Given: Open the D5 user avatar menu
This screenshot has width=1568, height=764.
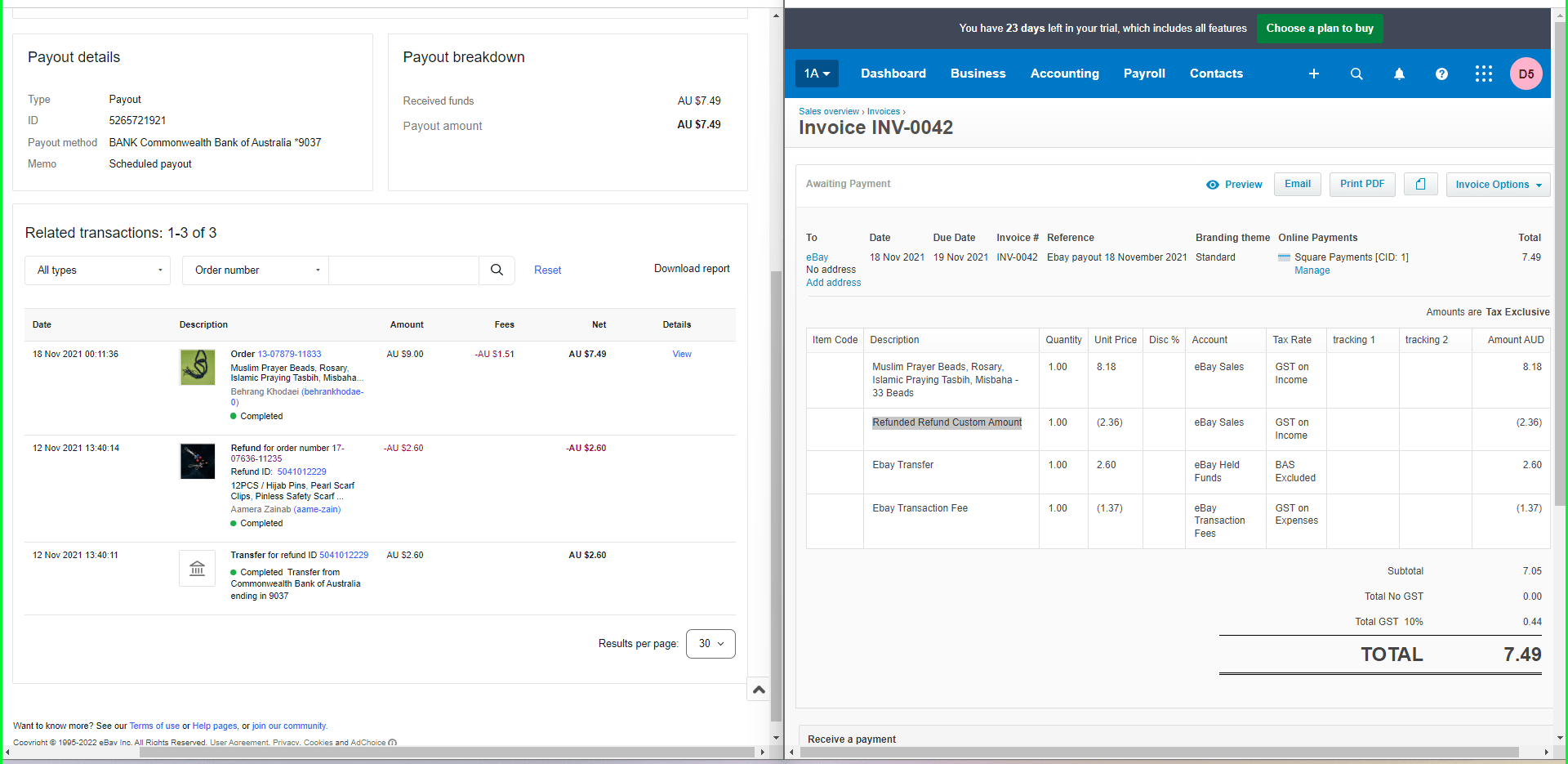Looking at the screenshot, I should pos(1526,74).
